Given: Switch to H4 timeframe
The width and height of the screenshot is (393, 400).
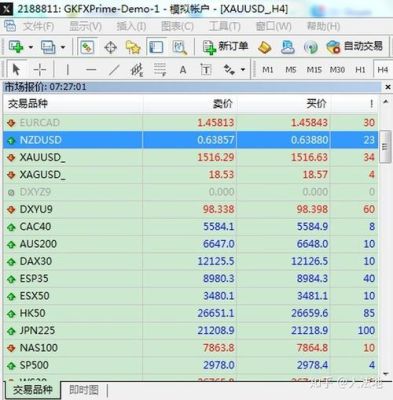Looking at the screenshot, I should [382, 70].
